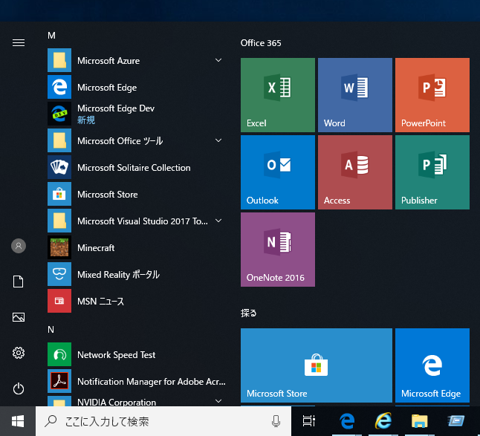
Task: Open the Documents sidebar icon
Action: pyautogui.click(x=18, y=282)
